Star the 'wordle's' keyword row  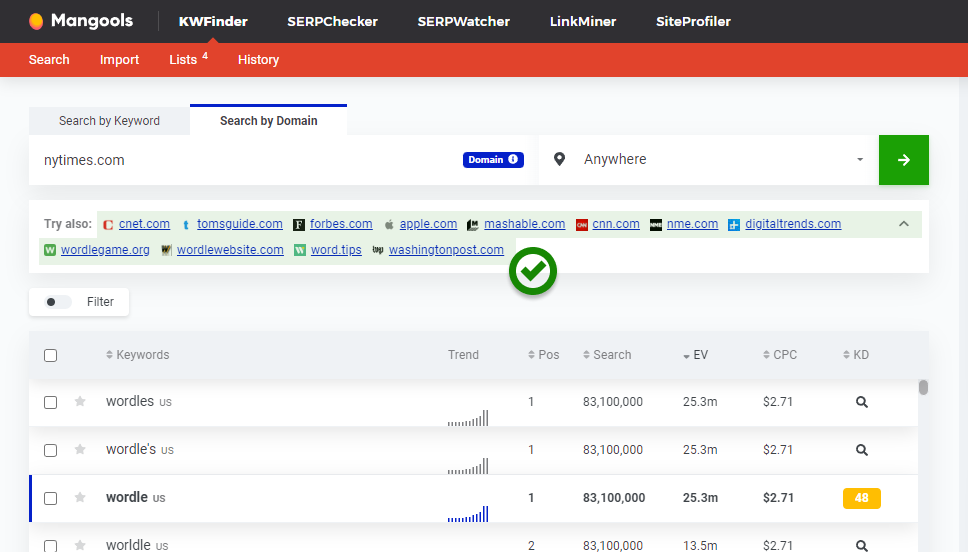coord(80,450)
